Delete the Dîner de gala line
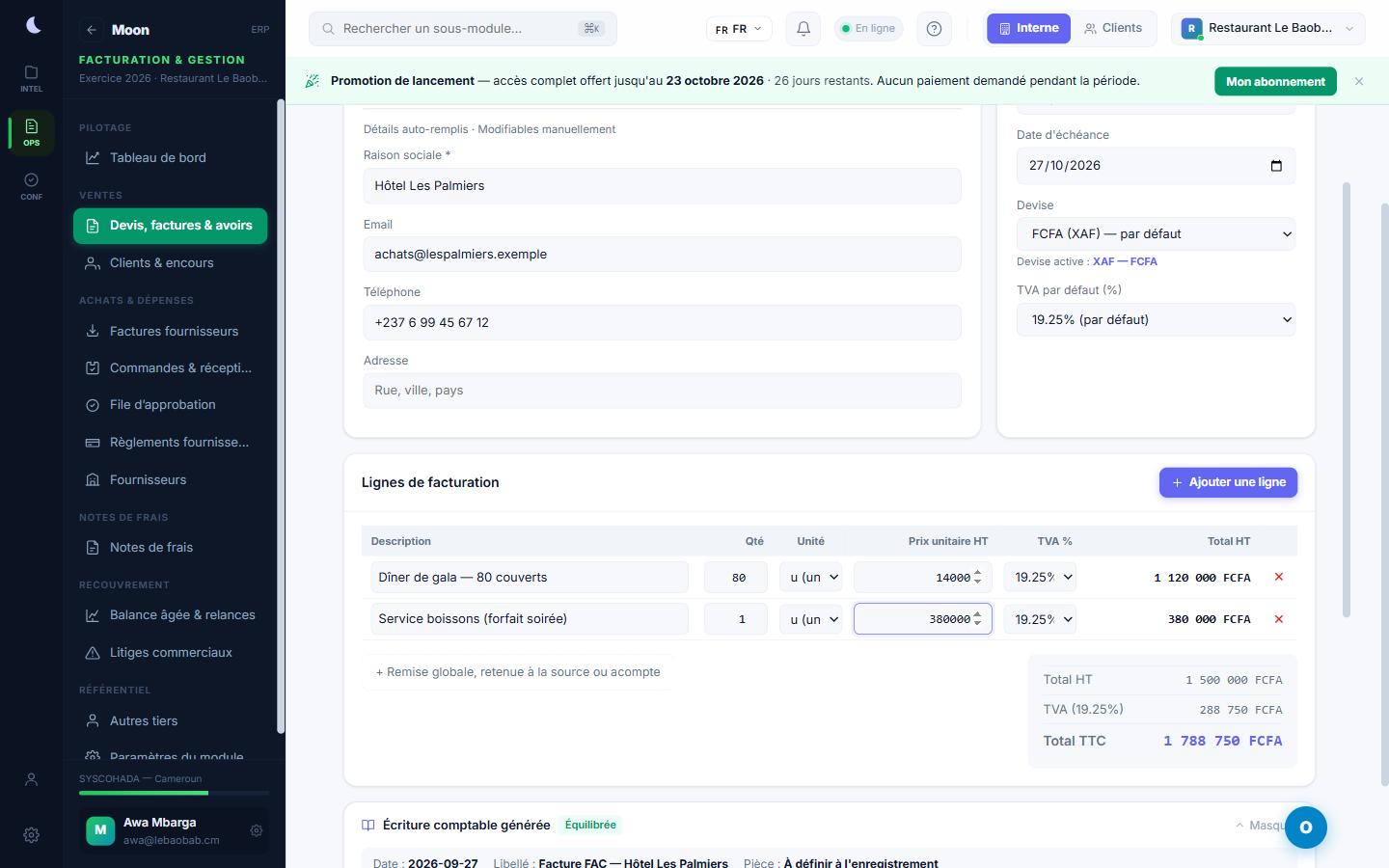 1279,577
